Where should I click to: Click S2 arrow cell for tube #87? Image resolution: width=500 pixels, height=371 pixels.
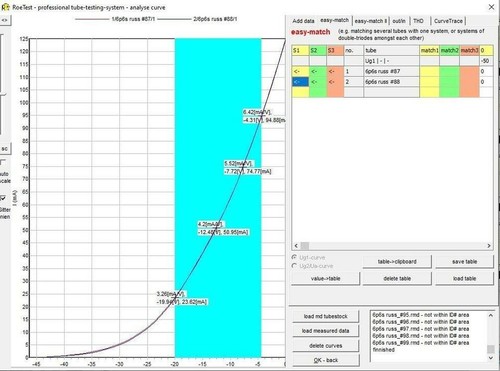click(318, 71)
